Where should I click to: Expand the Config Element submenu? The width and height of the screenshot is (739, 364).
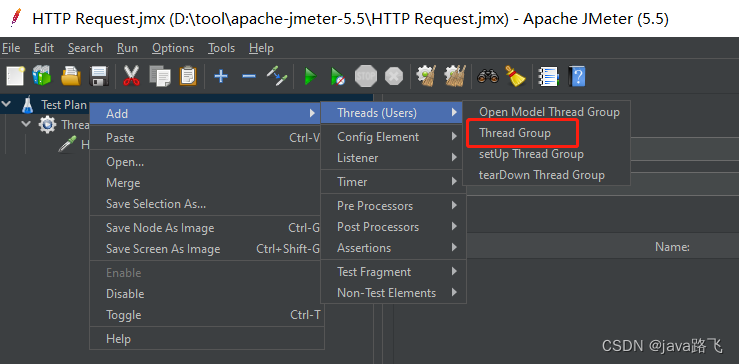[393, 137]
